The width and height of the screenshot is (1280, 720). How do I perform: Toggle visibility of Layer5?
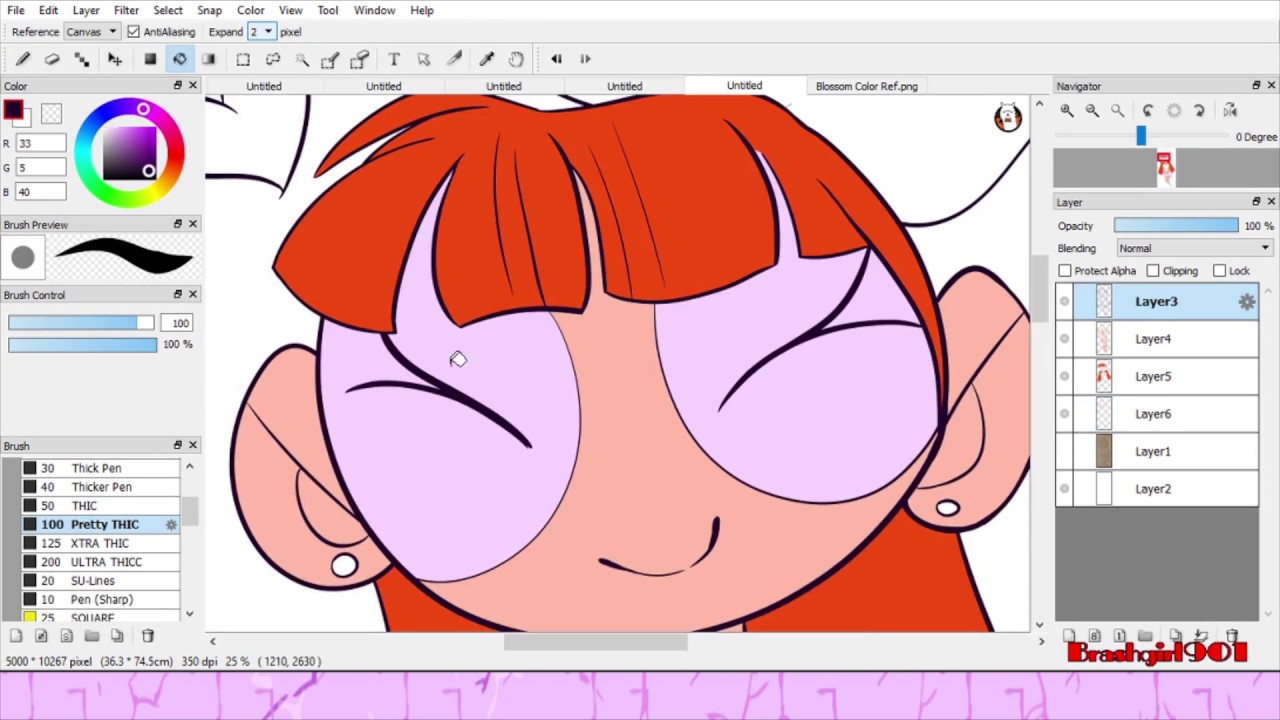(1064, 377)
